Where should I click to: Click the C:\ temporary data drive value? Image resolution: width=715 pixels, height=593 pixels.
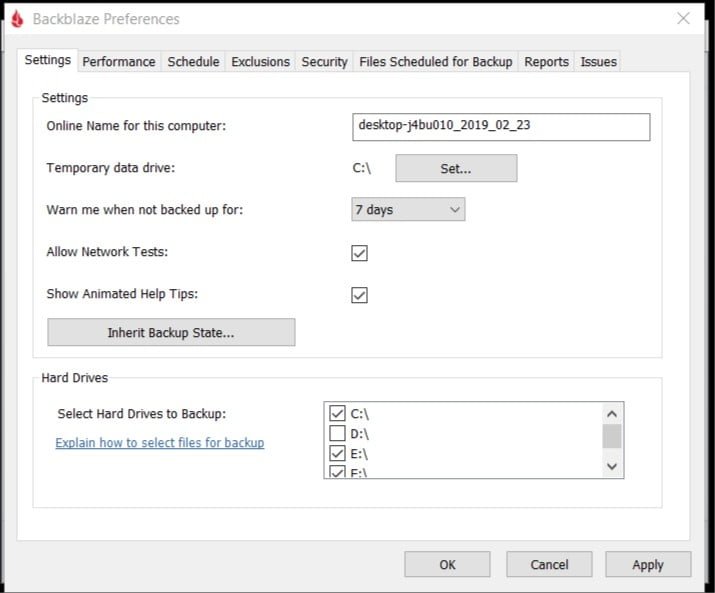click(362, 168)
